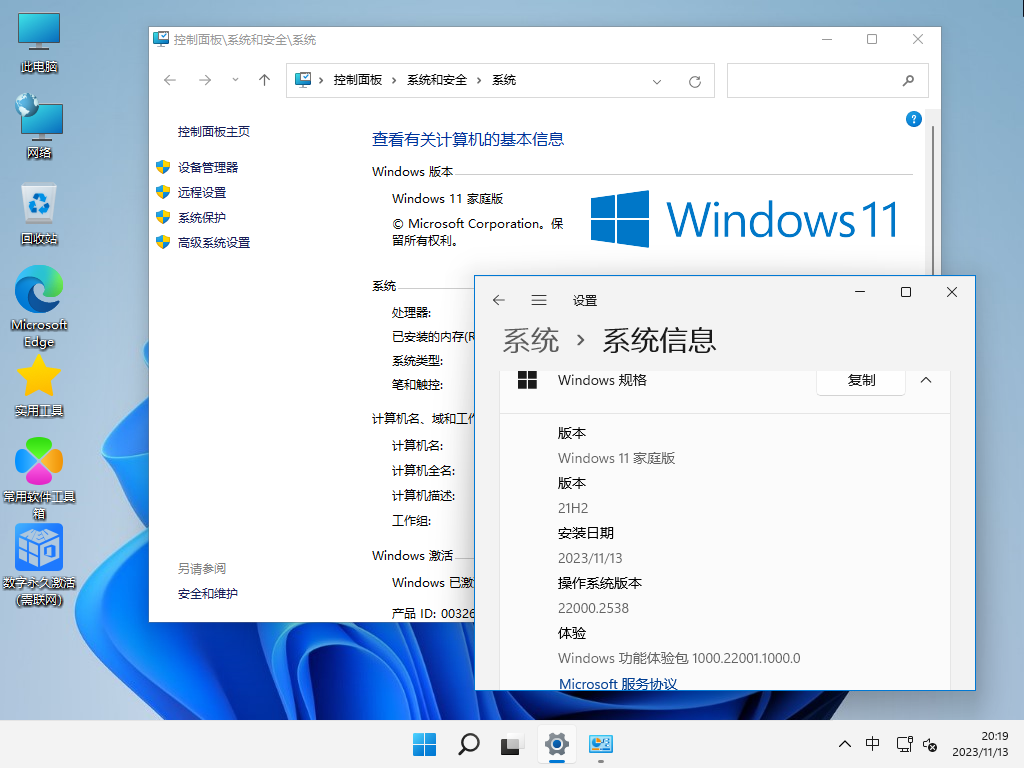1024x768 pixels.
Task: Click 系统 breadcrumb in Settings header
Action: (530, 340)
